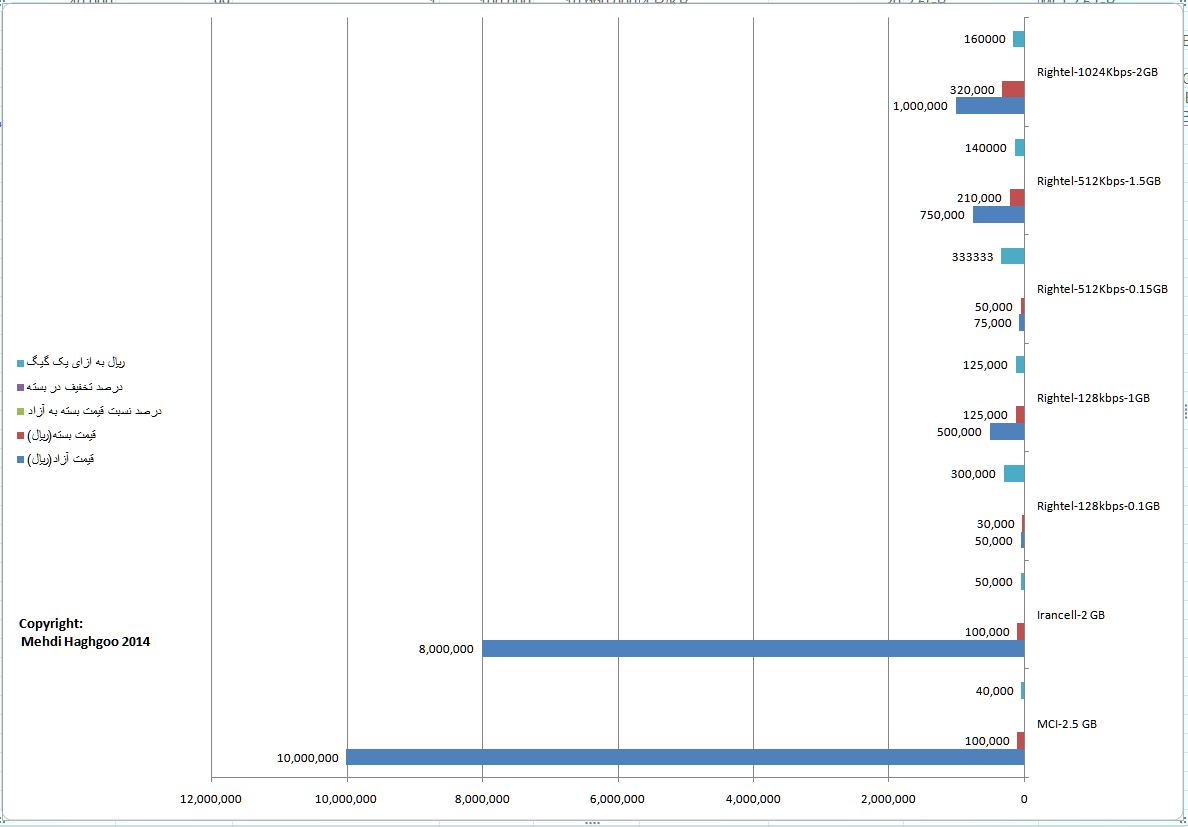Viewport: 1188px width, 827px height.
Task: Click the 1,000,000 data label
Action: (x=920, y=106)
